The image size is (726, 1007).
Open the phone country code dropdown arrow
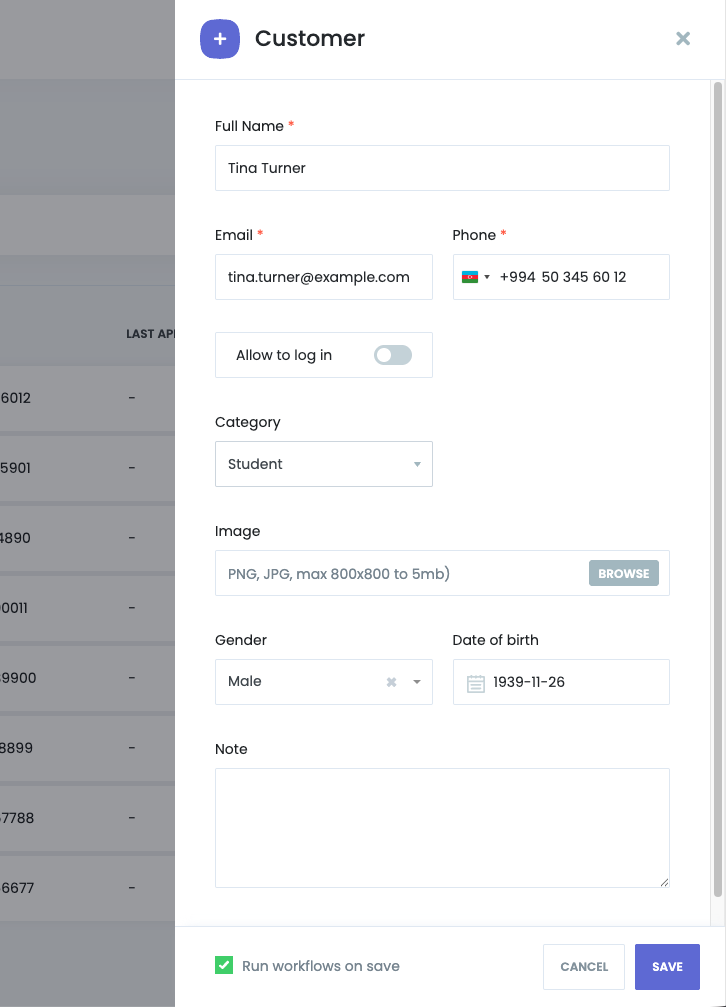487,277
